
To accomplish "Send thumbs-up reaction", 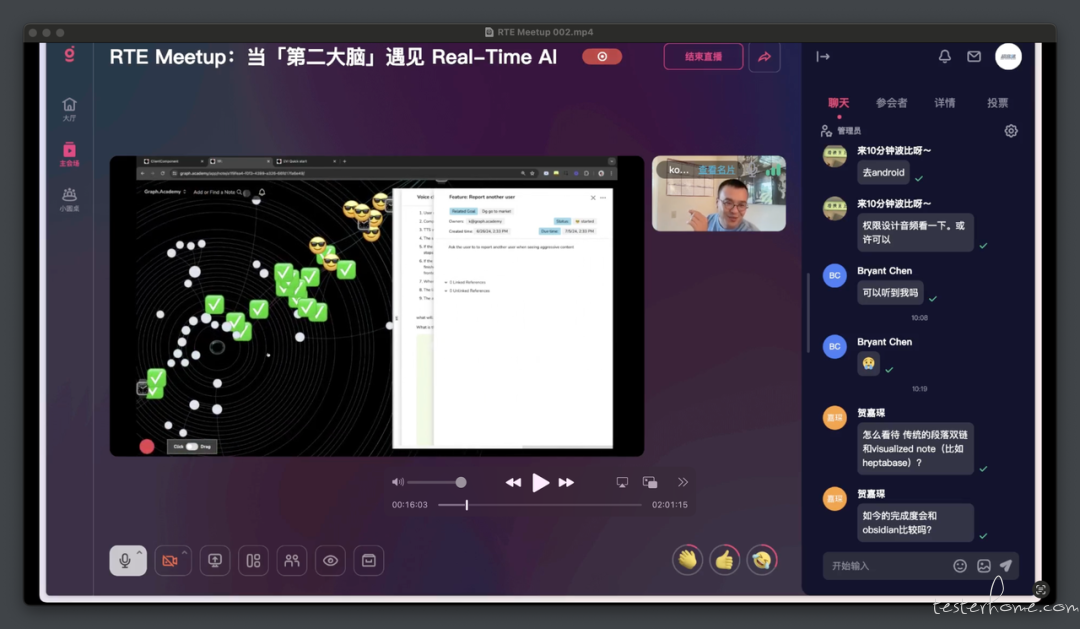I will point(725,560).
